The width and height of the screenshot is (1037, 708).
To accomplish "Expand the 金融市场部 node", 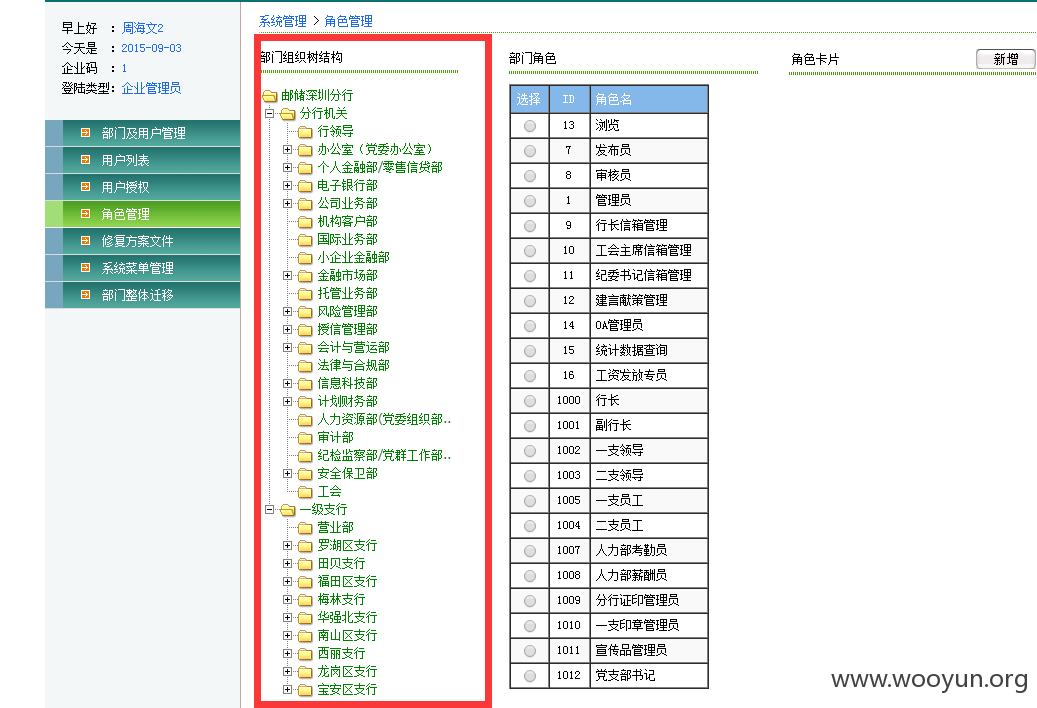I will pos(287,276).
